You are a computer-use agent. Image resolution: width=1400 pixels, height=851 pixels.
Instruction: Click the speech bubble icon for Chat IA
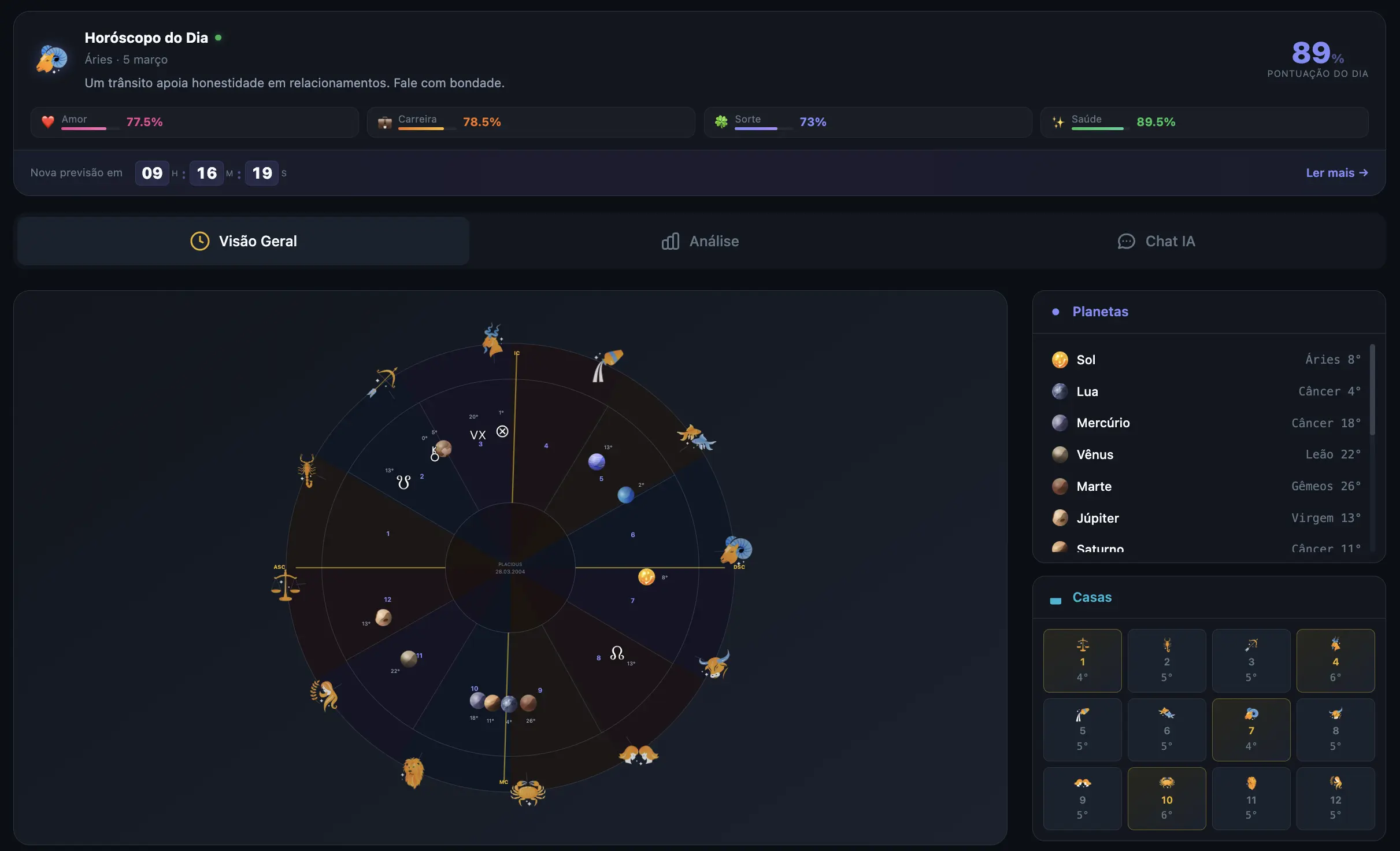[x=1127, y=241]
